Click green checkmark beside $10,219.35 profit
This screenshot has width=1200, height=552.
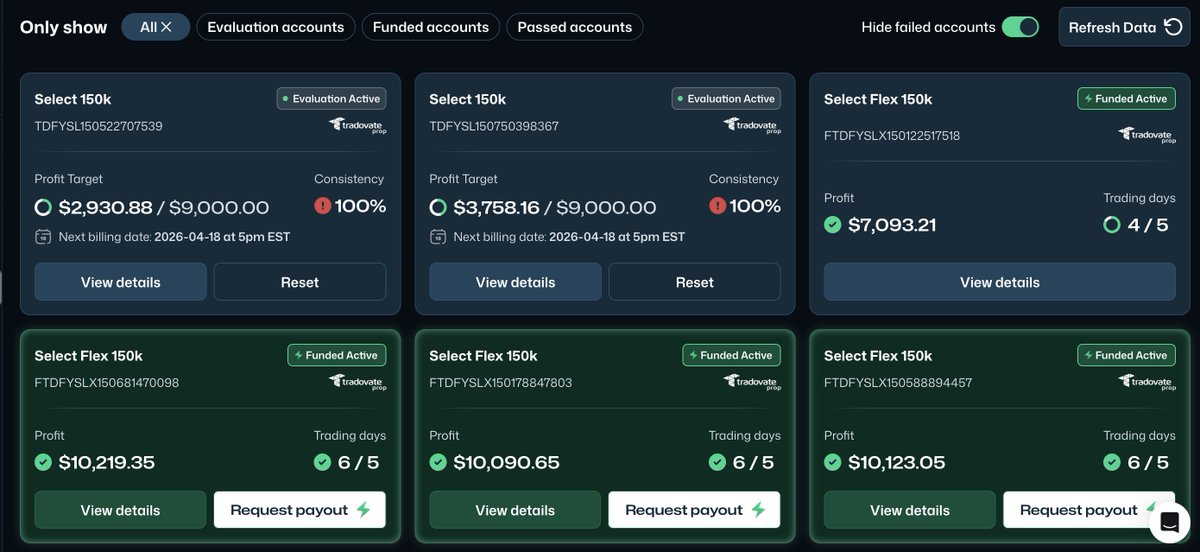pos(44,463)
